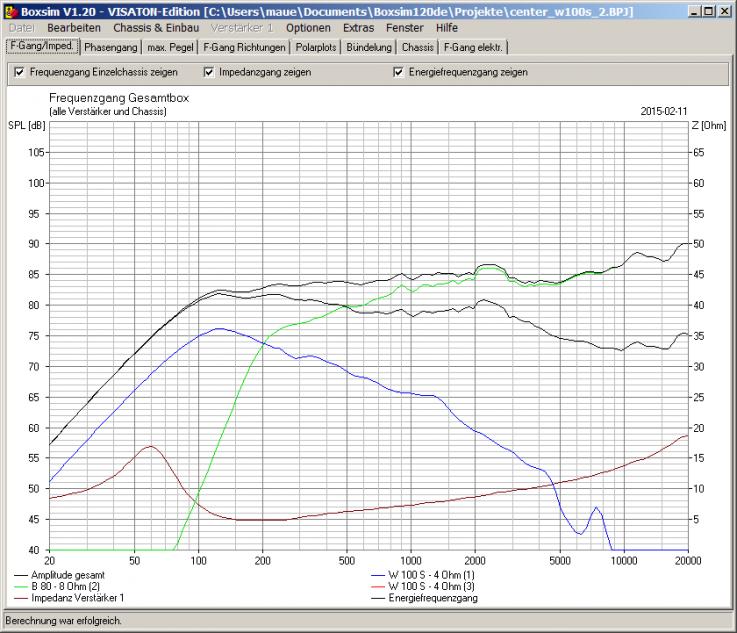Open the F-Gang Richtungen tab
The width and height of the screenshot is (737, 633).
[x=244, y=47]
